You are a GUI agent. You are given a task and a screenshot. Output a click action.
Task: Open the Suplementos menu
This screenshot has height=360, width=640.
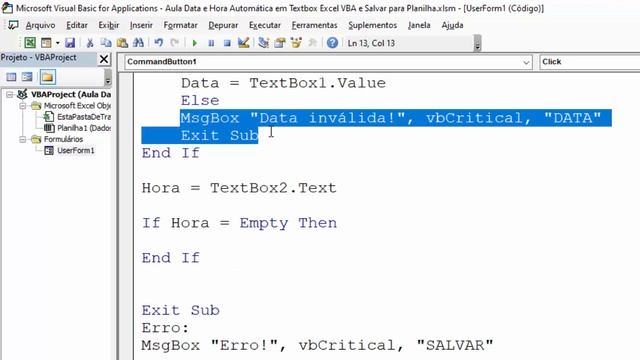(x=372, y=25)
